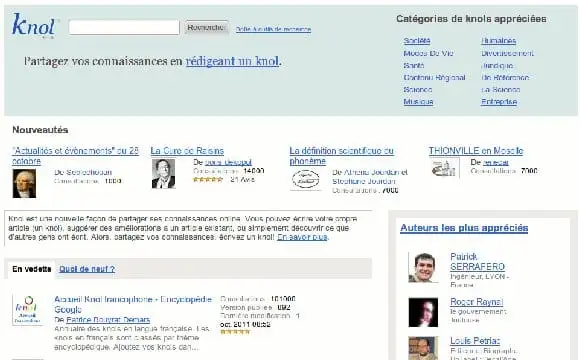The image size is (580, 360).
Task: Open the Musique category
Action: (x=418, y=102)
